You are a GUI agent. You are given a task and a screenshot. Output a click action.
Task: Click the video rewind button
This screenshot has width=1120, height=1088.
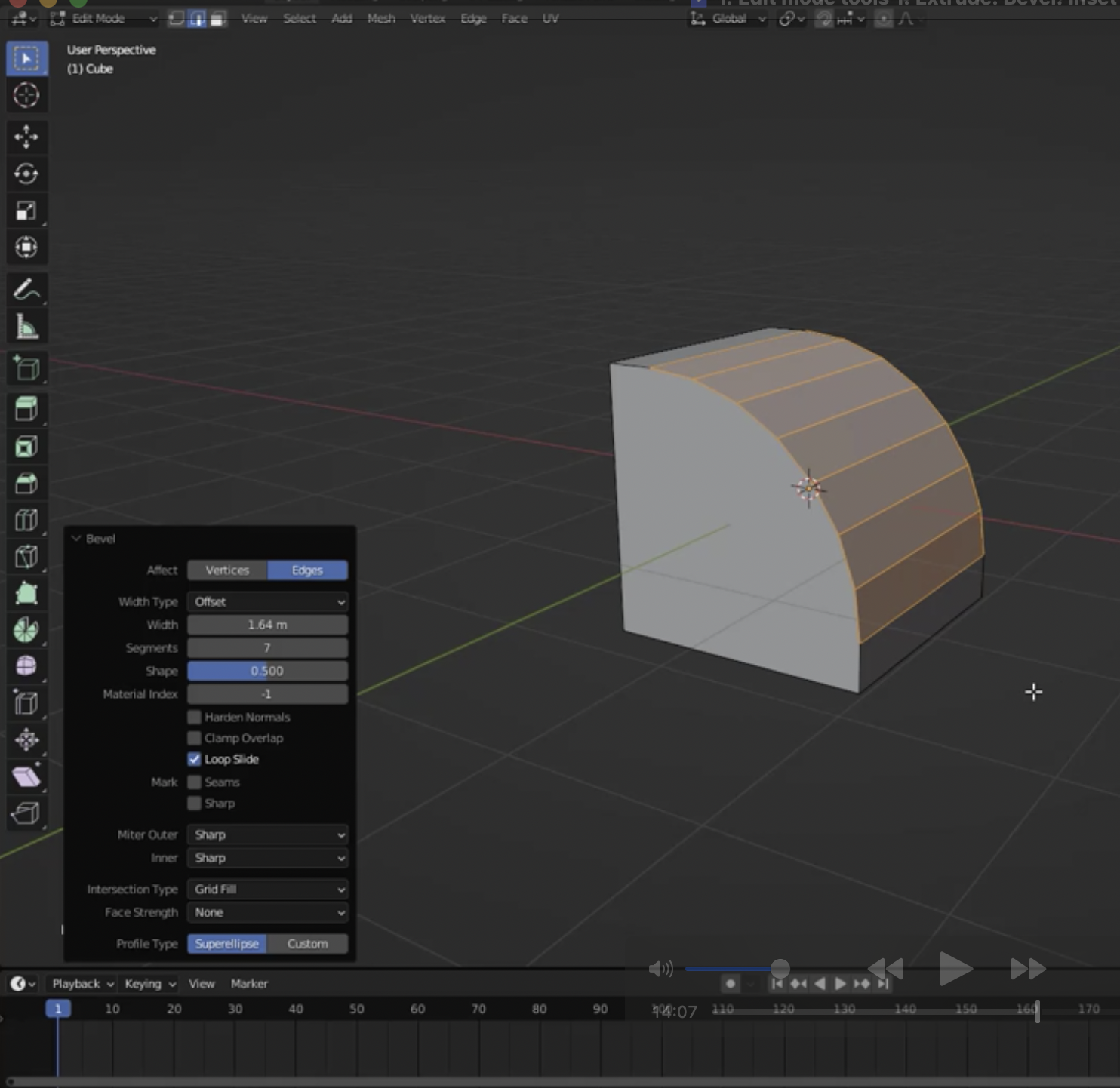pyautogui.click(x=885, y=969)
